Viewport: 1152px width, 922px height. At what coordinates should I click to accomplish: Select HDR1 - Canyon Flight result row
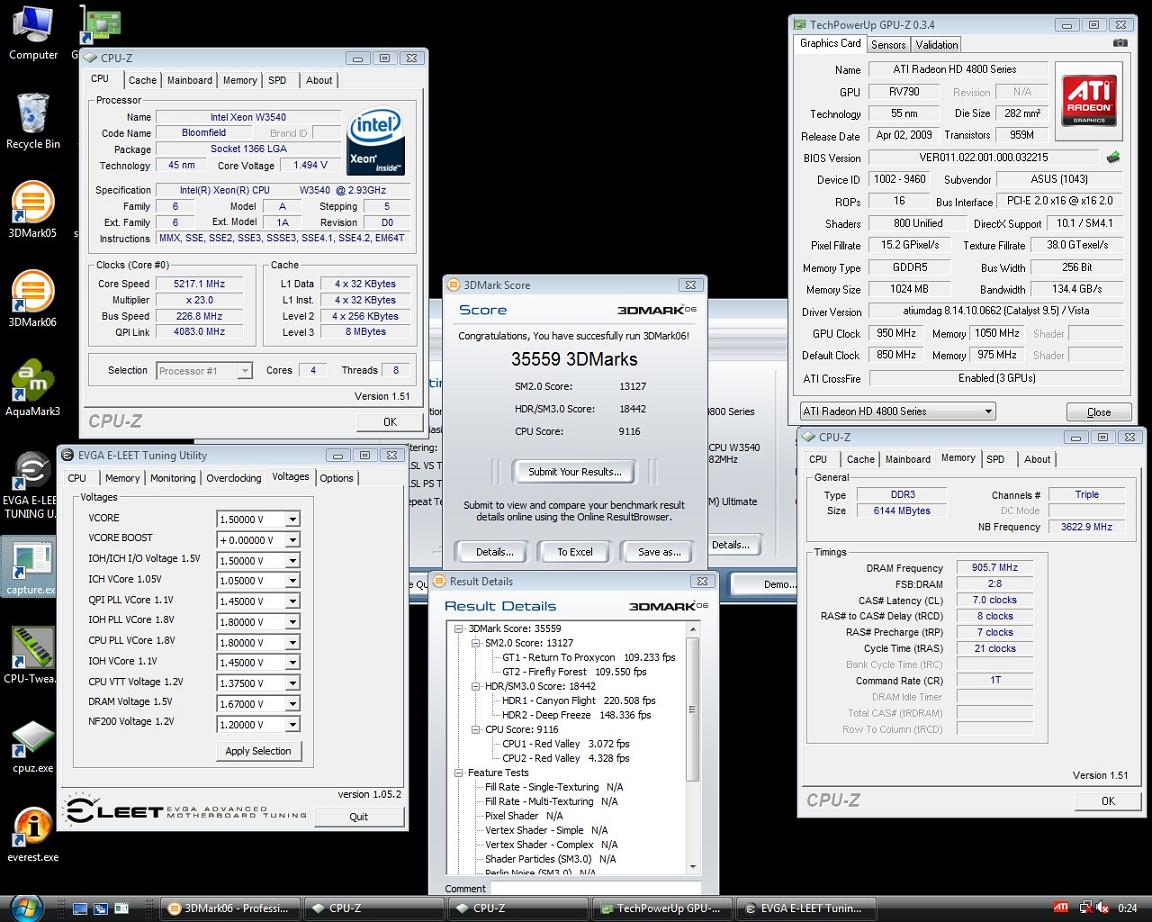(x=579, y=701)
